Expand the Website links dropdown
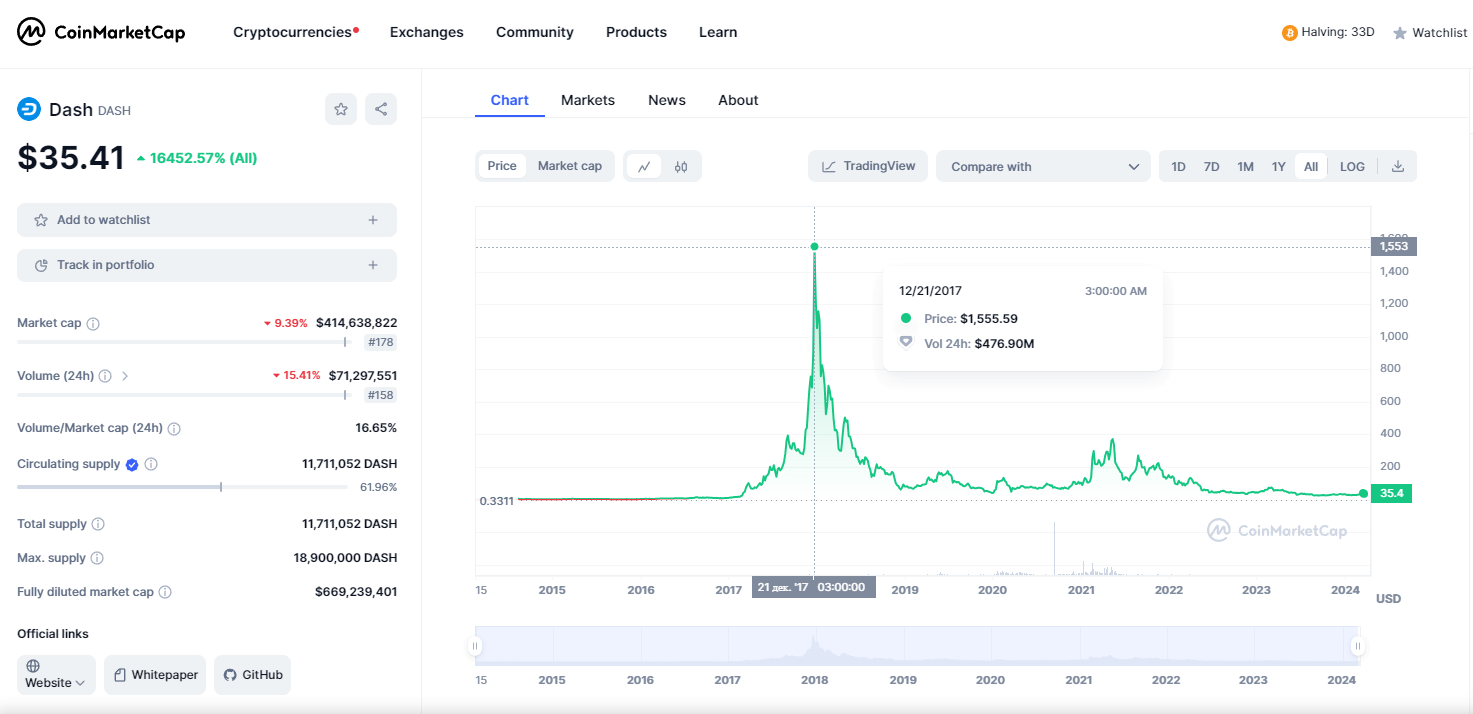The width and height of the screenshot is (1473, 714). (56, 675)
